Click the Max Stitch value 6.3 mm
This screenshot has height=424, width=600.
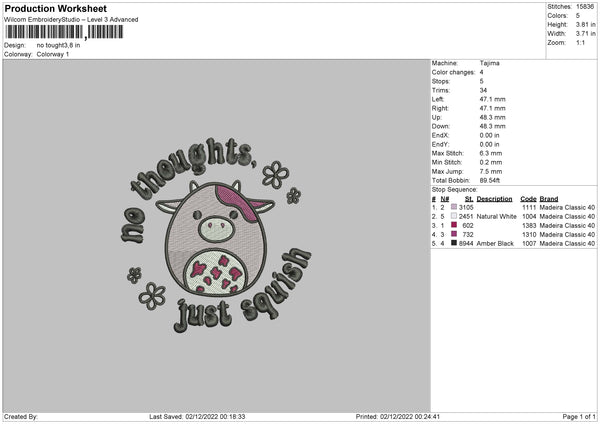(x=491, y=153)
